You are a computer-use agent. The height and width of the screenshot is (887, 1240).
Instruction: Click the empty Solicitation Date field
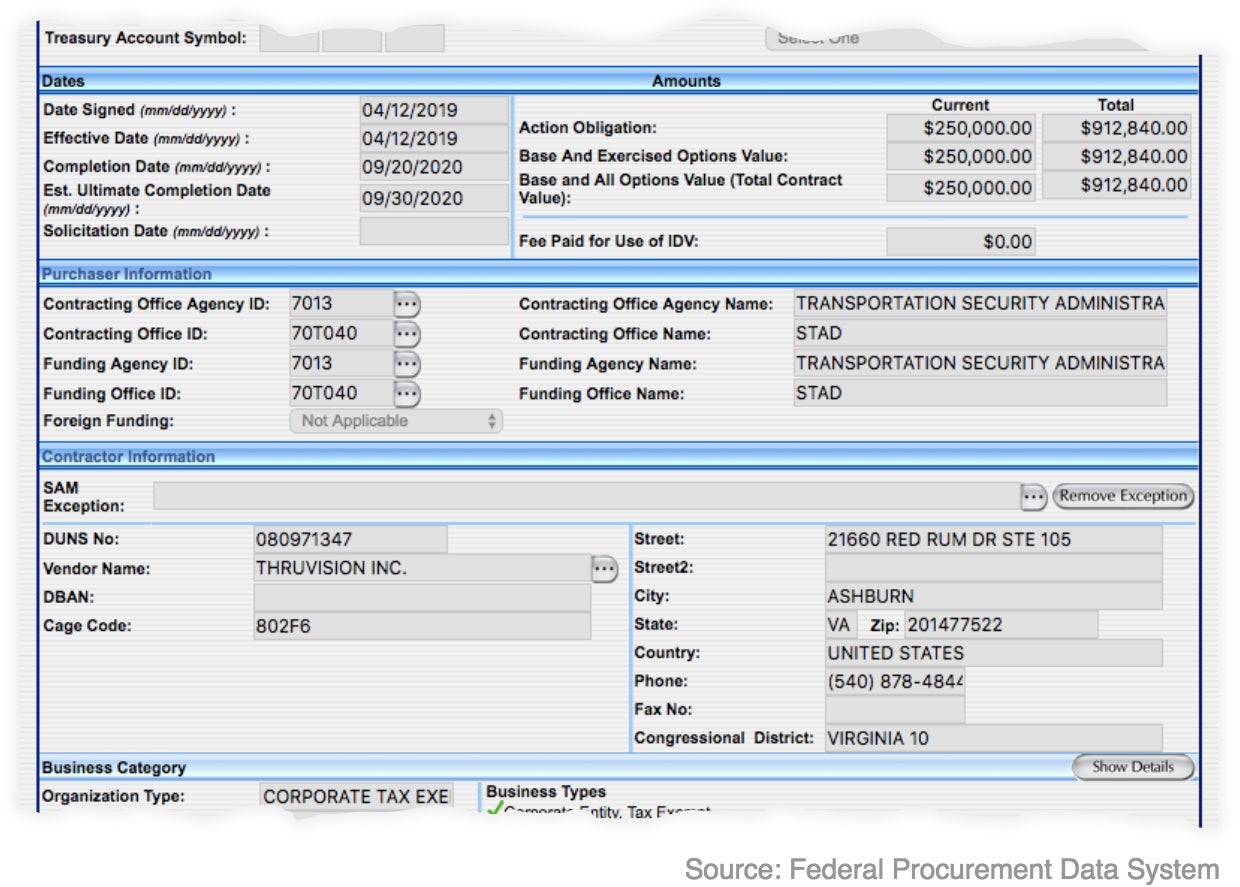[x=434, y=231]
